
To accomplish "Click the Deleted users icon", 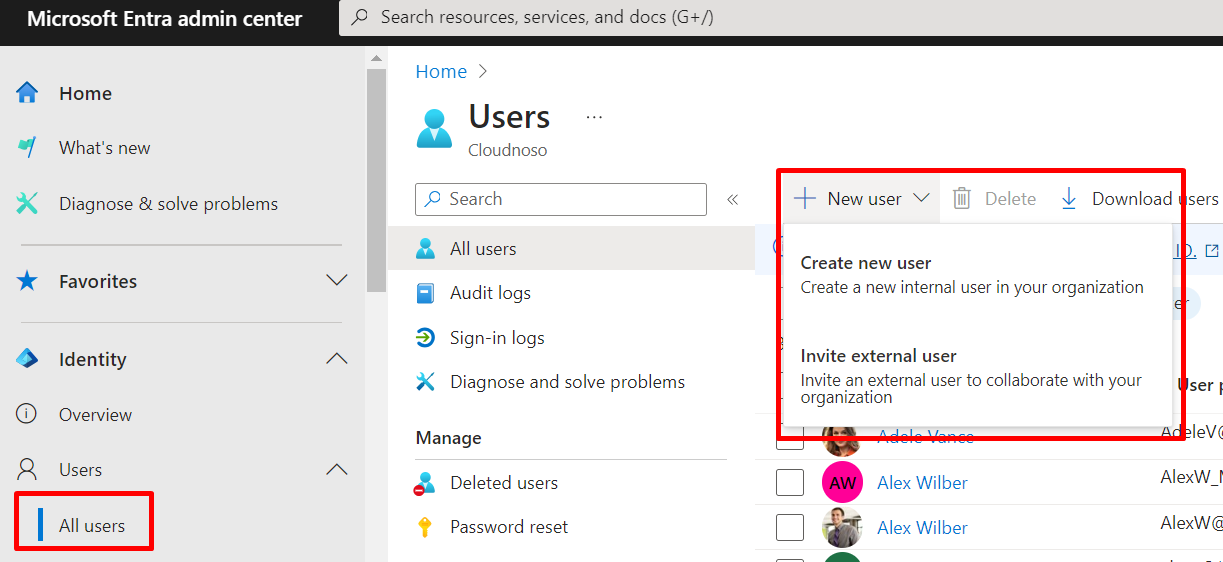I will point(426,483).
